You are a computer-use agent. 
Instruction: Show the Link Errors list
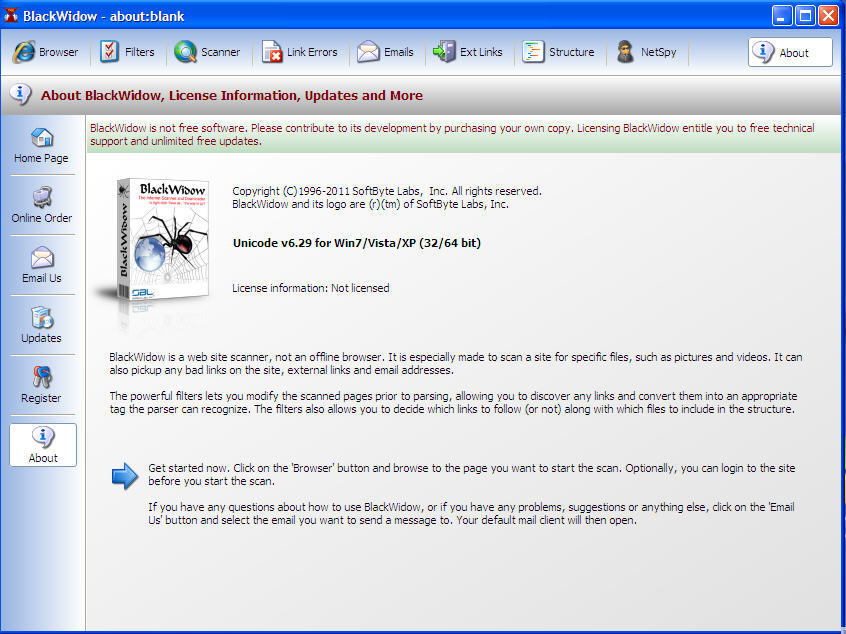[300, 52]
